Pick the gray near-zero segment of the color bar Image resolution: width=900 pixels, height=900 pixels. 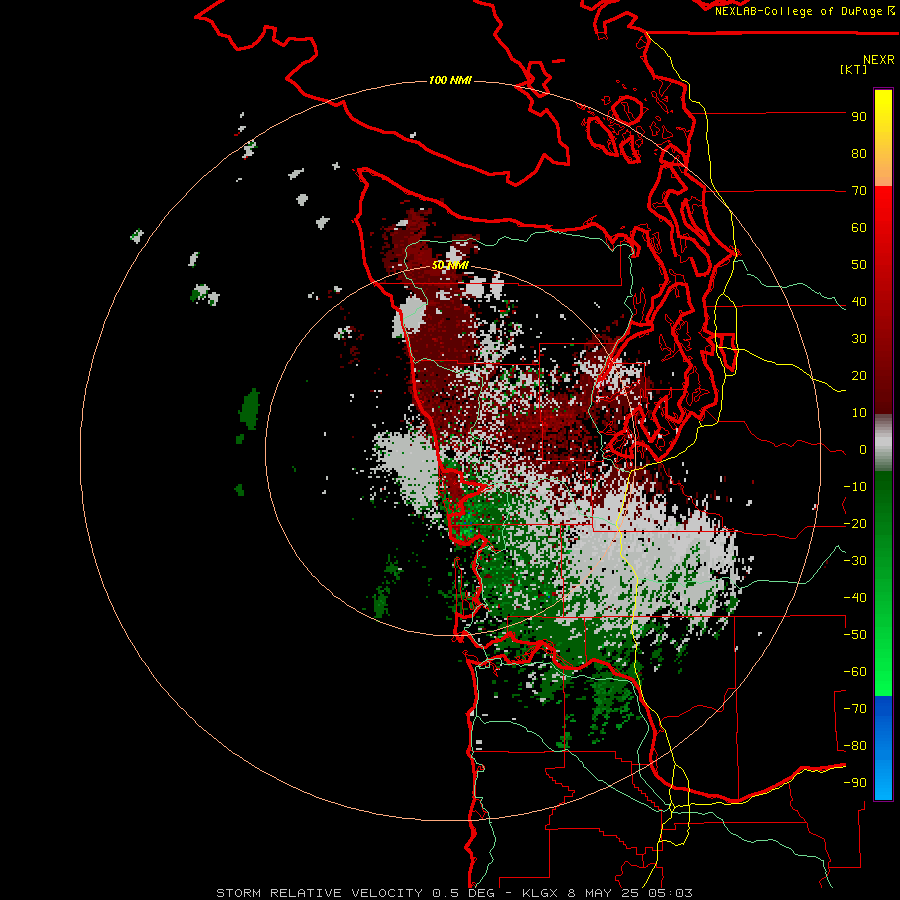click(883, 443)
